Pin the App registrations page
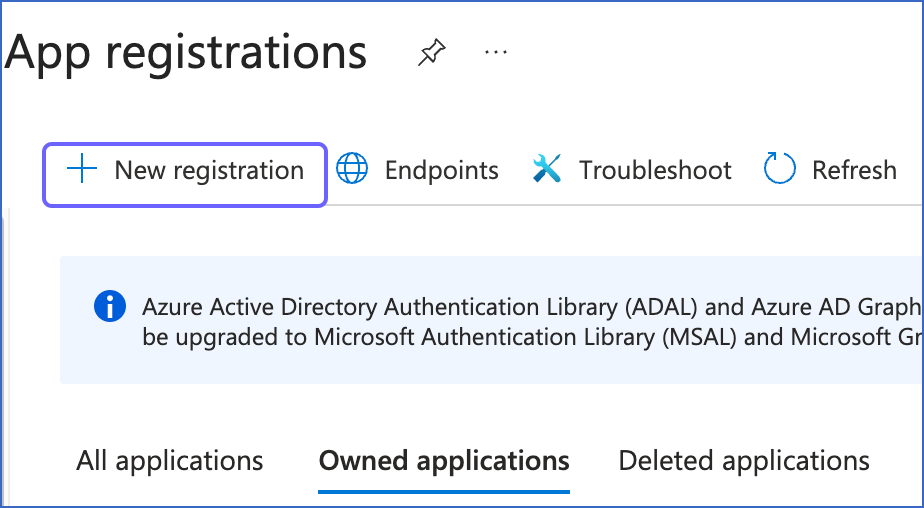 coord(432,52)
